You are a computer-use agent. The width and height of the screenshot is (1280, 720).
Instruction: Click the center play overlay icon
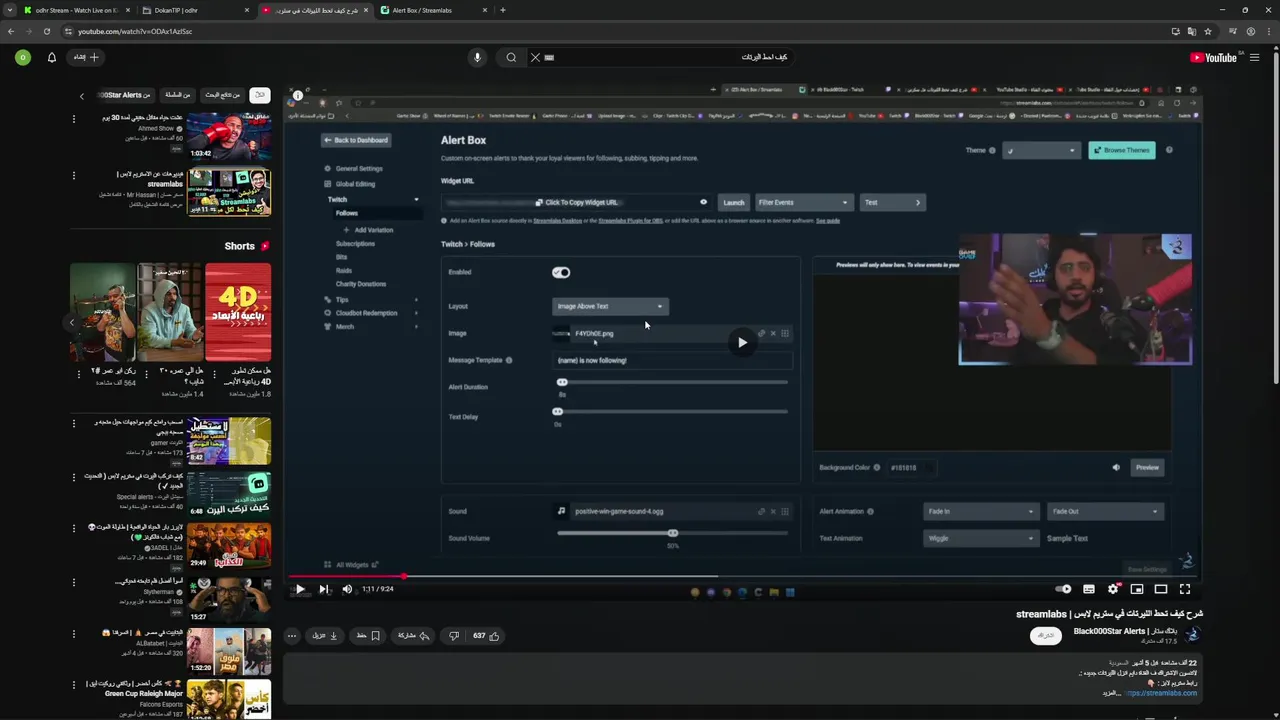pos(742,342)
